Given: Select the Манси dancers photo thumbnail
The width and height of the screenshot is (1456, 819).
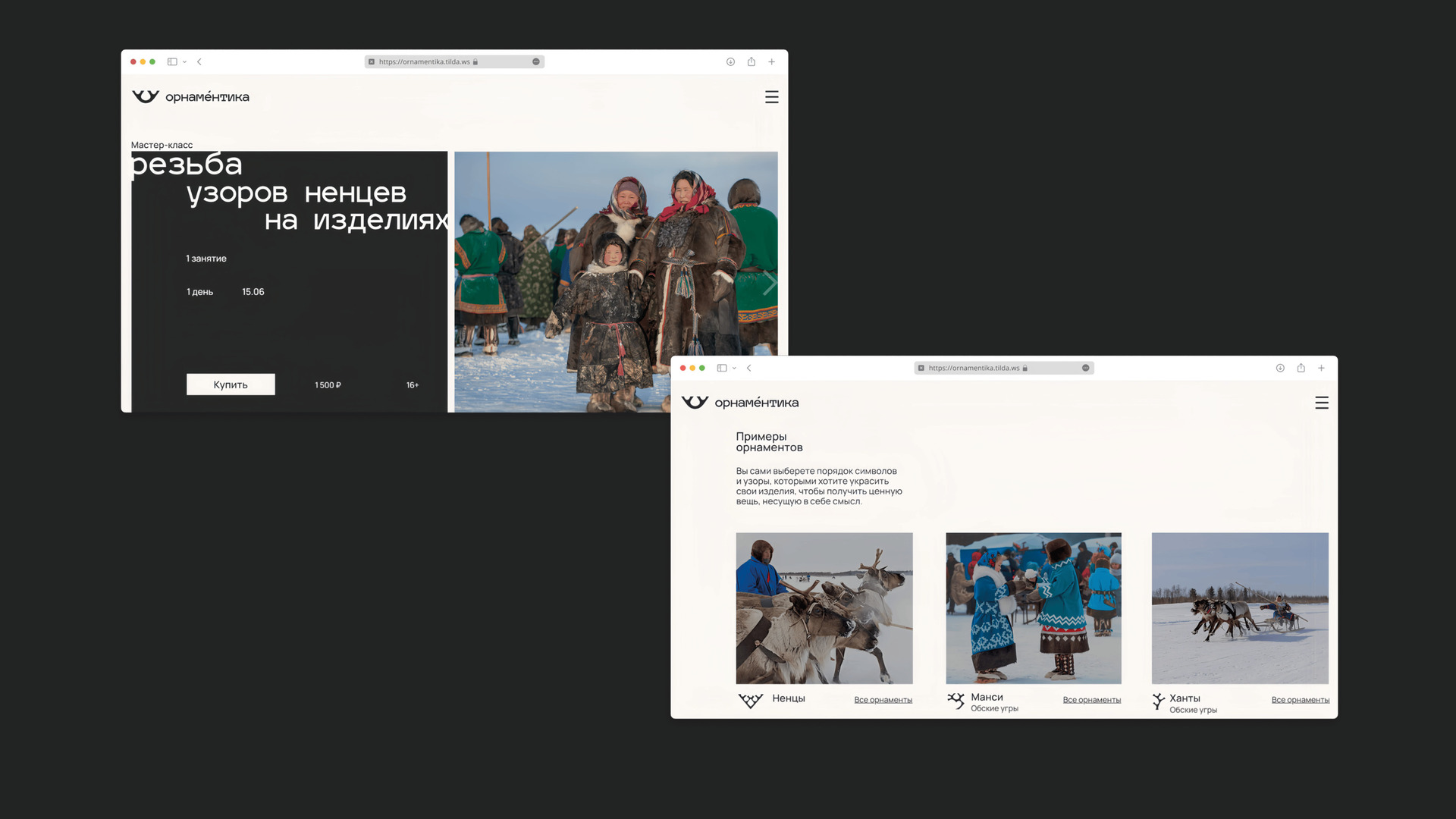Looking at the screenshot, I should [x=1033, y=607].
